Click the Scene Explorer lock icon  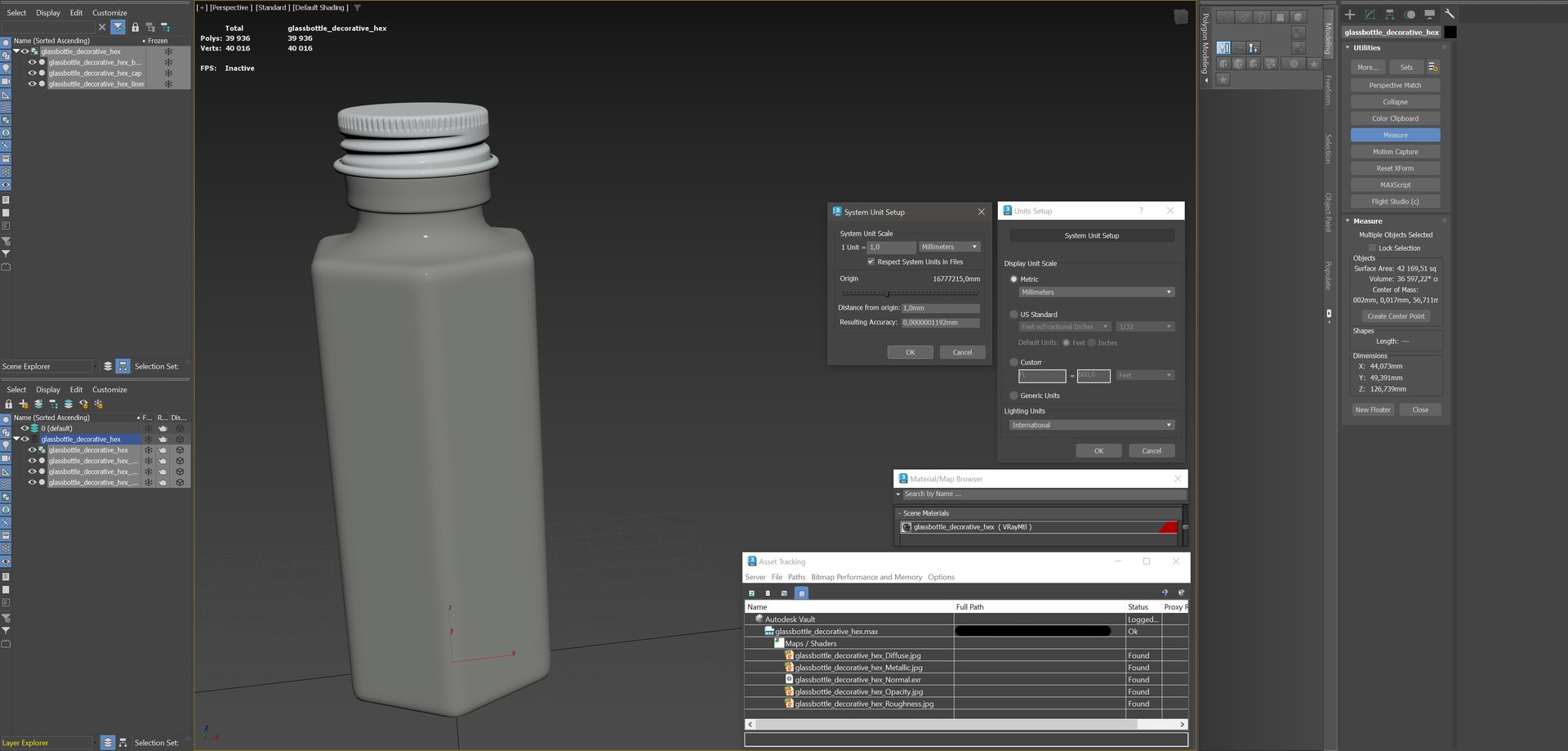point(136,27)
